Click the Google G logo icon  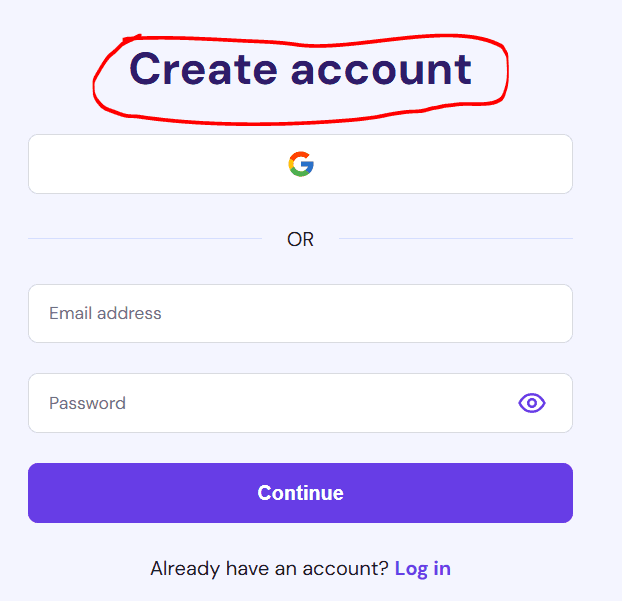tap(301, 164)
